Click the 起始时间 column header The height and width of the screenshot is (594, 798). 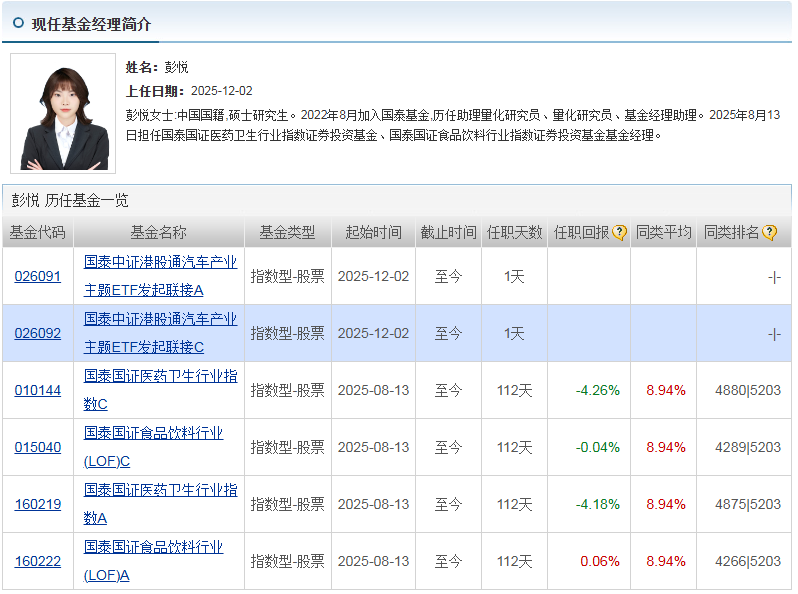374,233
